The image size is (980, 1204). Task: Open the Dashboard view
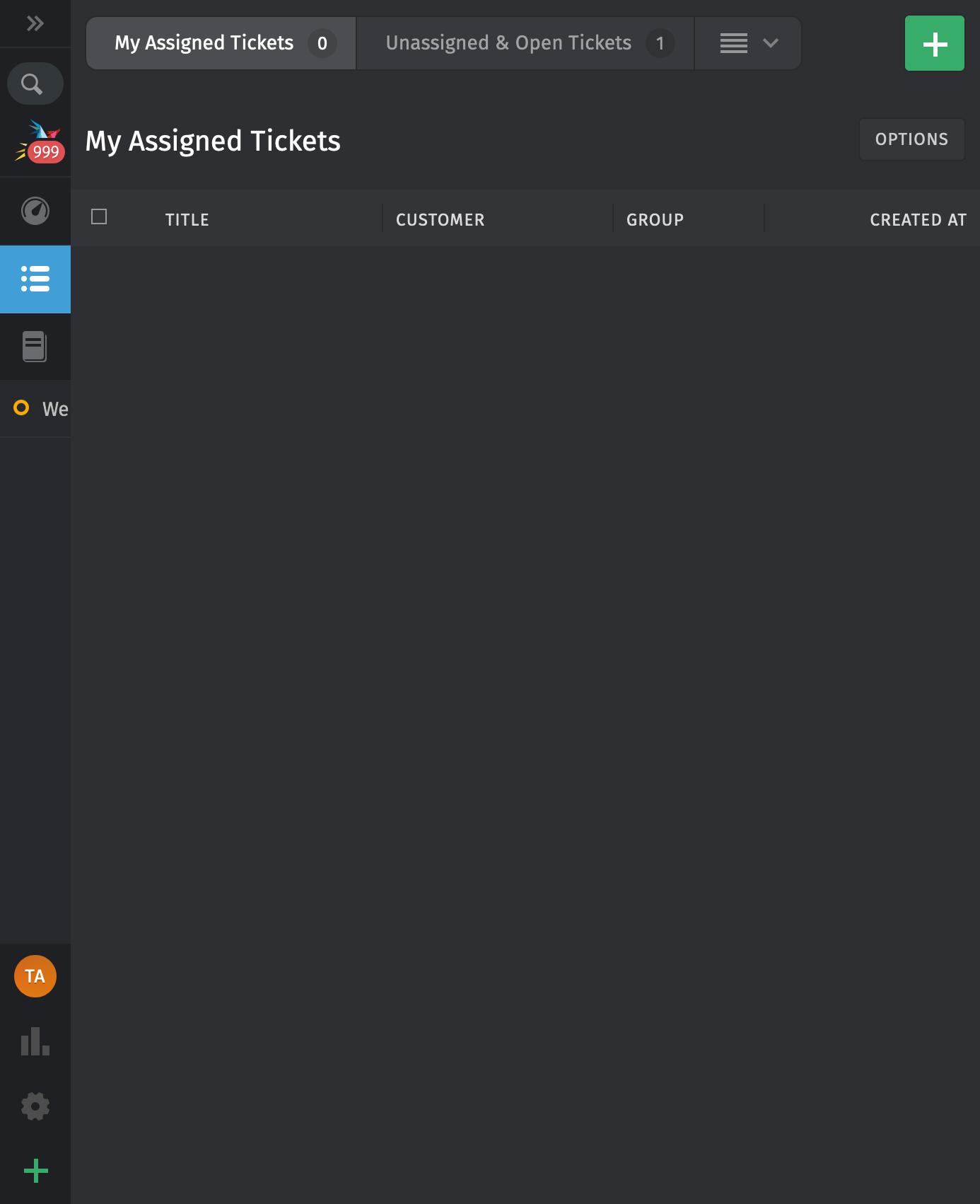click(35, 210)
